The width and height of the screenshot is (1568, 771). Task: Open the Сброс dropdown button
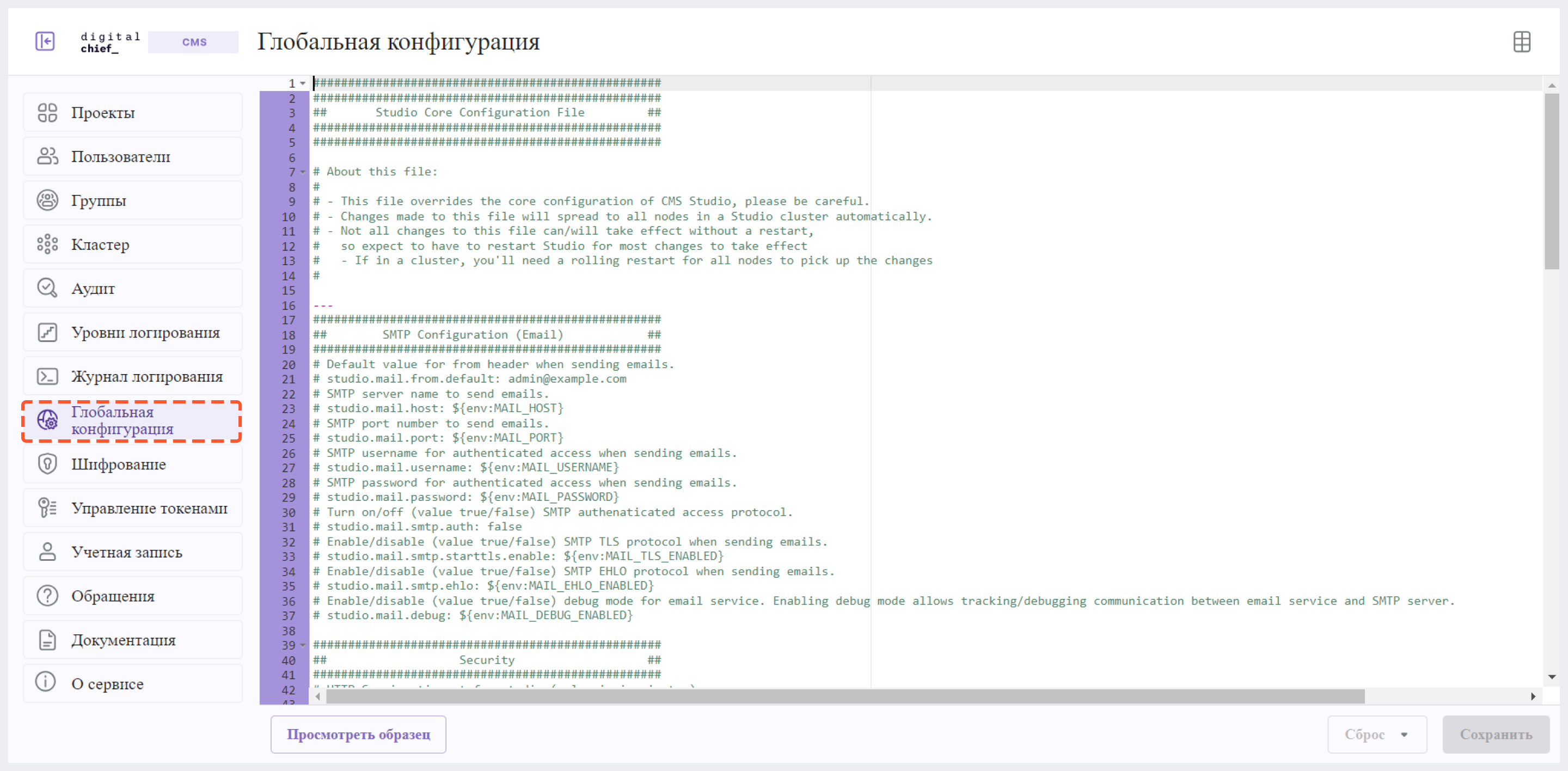point(1377,734)
